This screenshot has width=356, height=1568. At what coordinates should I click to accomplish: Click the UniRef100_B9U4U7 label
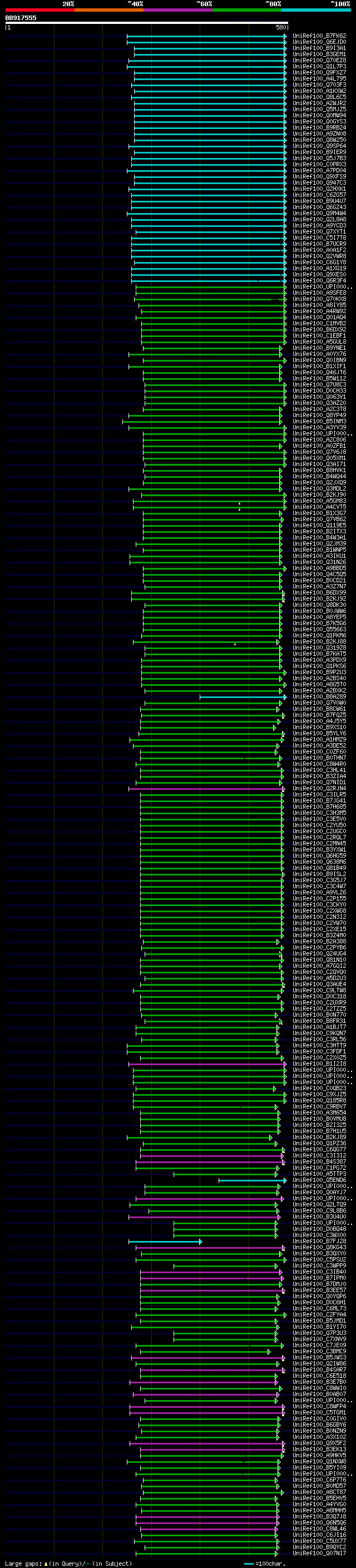[x=319, y=201]
